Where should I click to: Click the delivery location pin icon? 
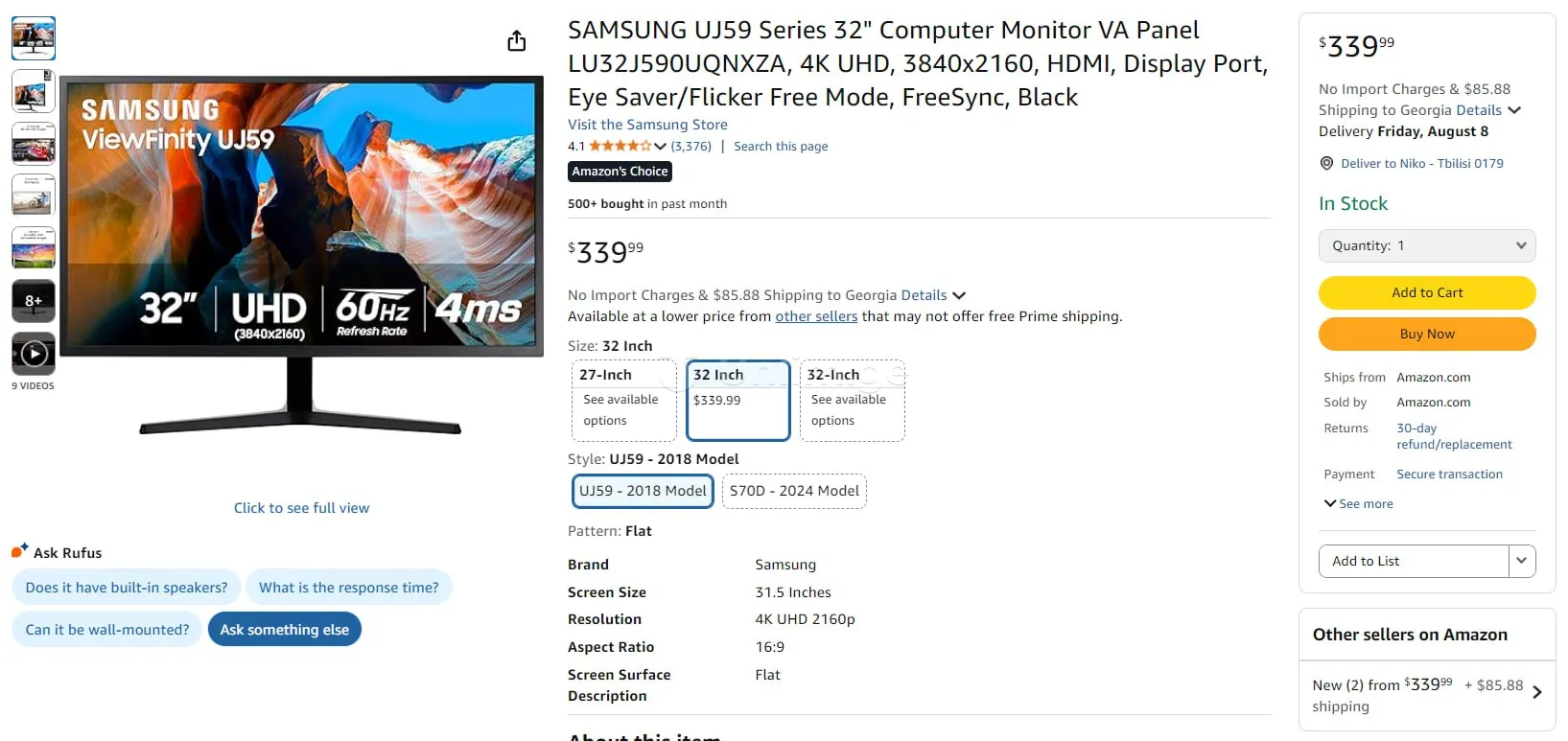1326,164
